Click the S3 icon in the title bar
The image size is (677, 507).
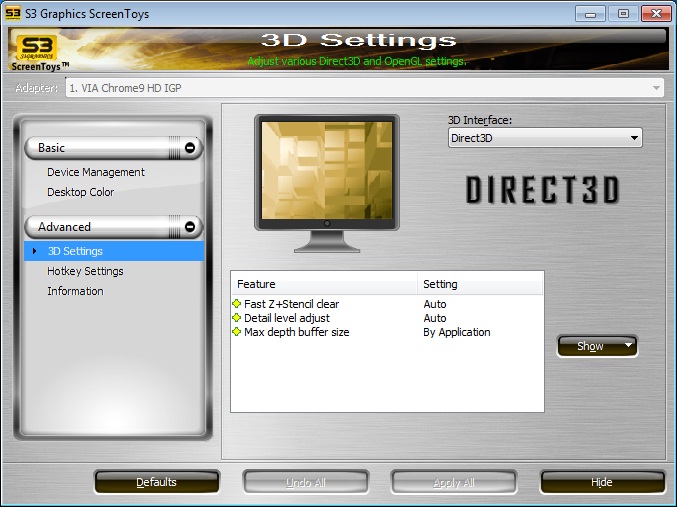[x=13, y=13]
